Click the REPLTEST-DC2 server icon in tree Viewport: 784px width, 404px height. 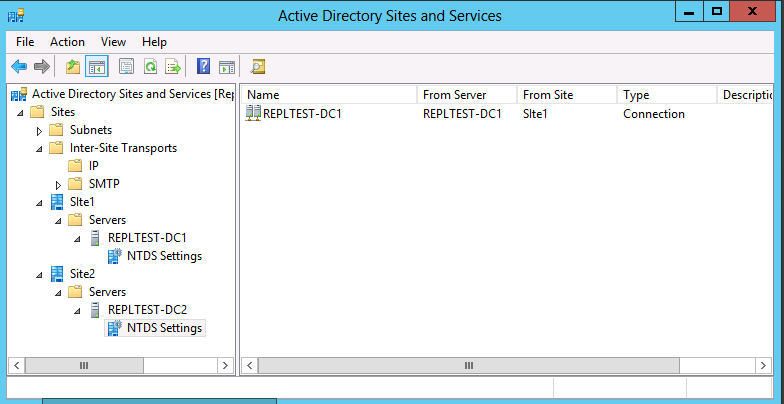[x=95, y=310]
